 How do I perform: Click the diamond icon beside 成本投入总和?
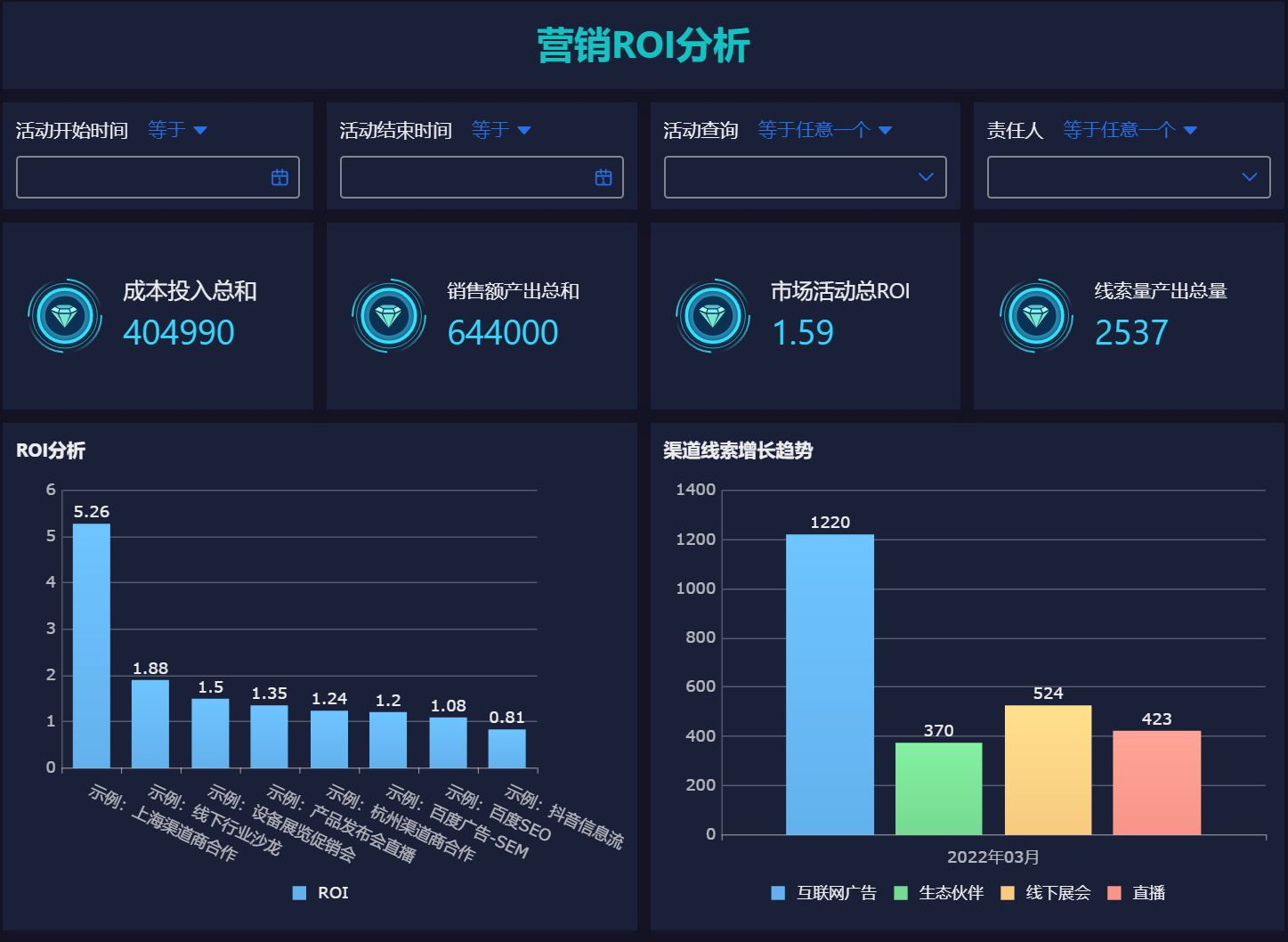click(65, 315)
